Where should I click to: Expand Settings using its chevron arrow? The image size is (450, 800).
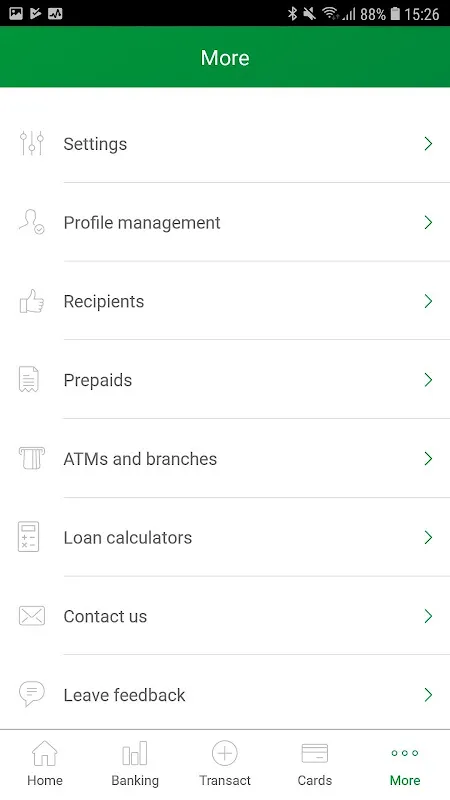click(428, 144)
